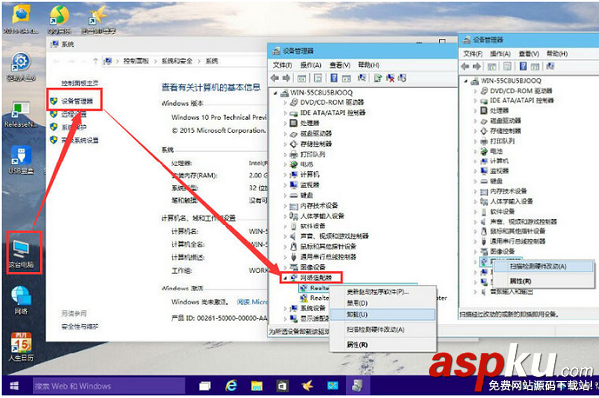This screenshot has height=398, width=599.
Task: Click 安全性和维护 link in System window
Action: [80, 327]
